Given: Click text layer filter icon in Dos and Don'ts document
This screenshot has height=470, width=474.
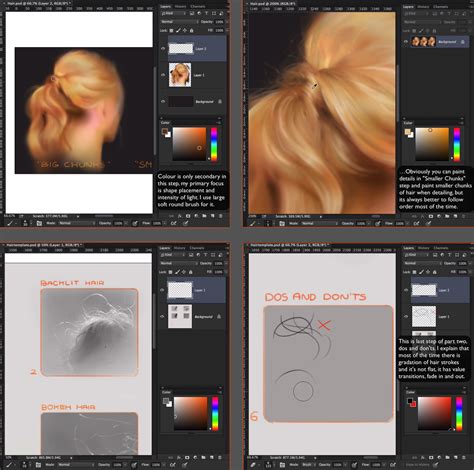Looking at the screenshot, I should [449, 255].
